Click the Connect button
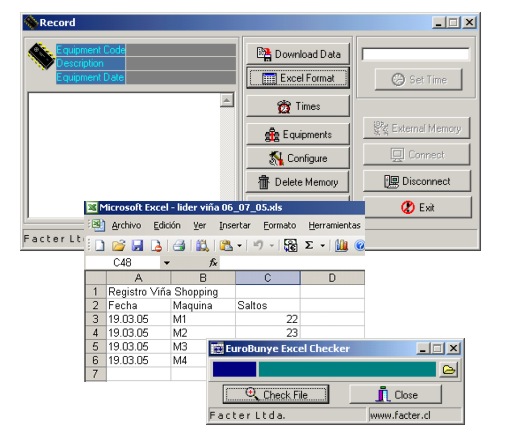The height and width of the screenshot is (446, 508). coord(416,154)
